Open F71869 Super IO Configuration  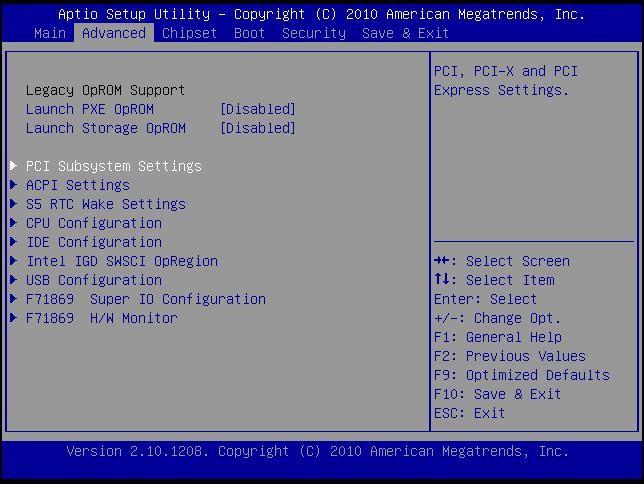(x=145, y=299)
